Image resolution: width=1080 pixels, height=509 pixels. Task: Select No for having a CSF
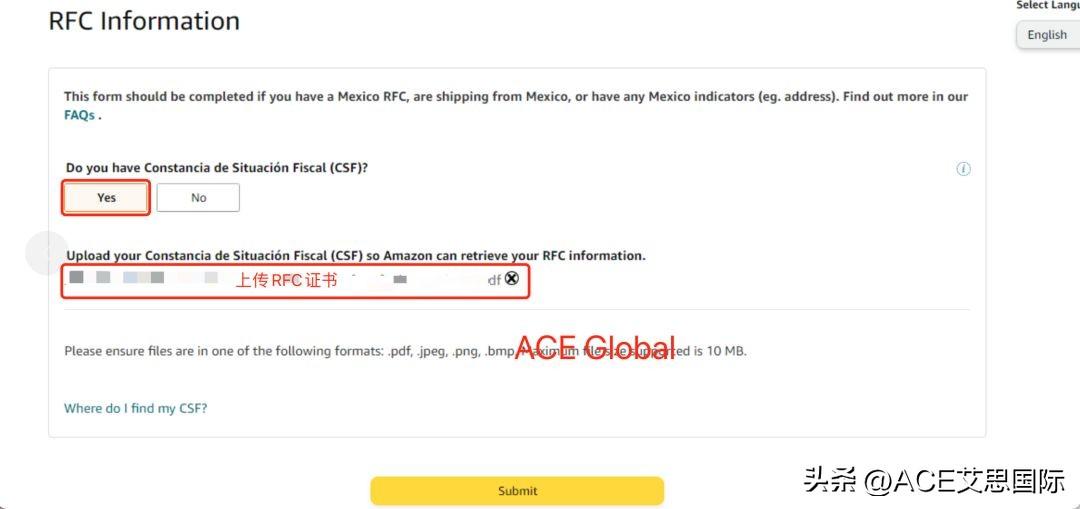click(198, 198)
